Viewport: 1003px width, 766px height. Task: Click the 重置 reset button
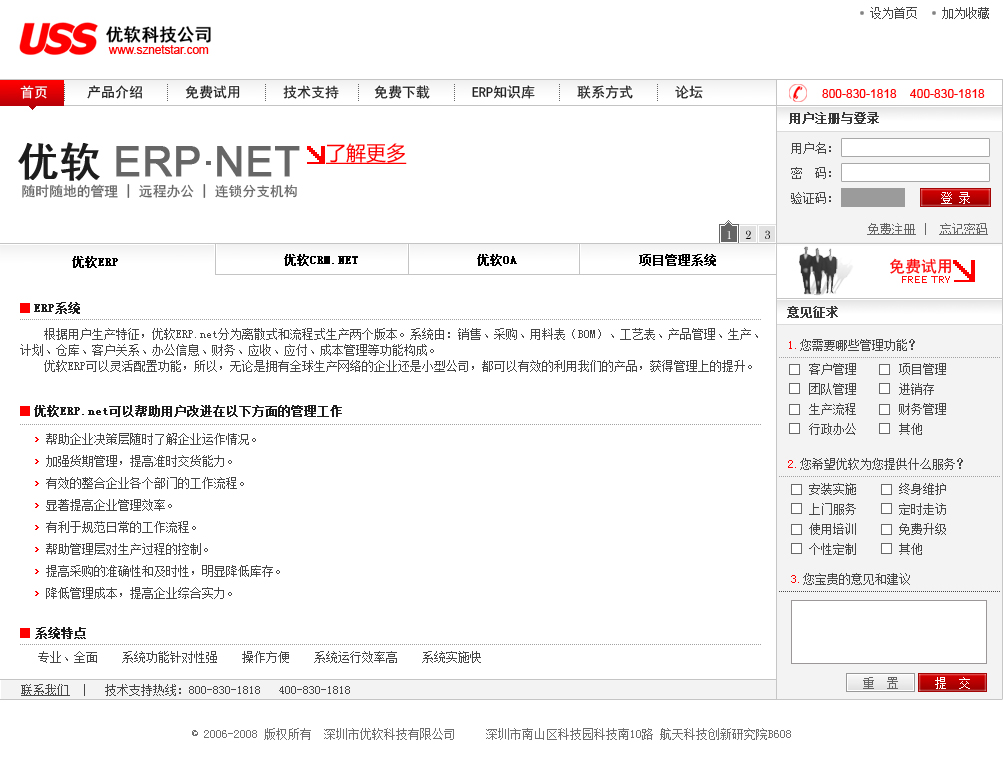click(880, 683)
